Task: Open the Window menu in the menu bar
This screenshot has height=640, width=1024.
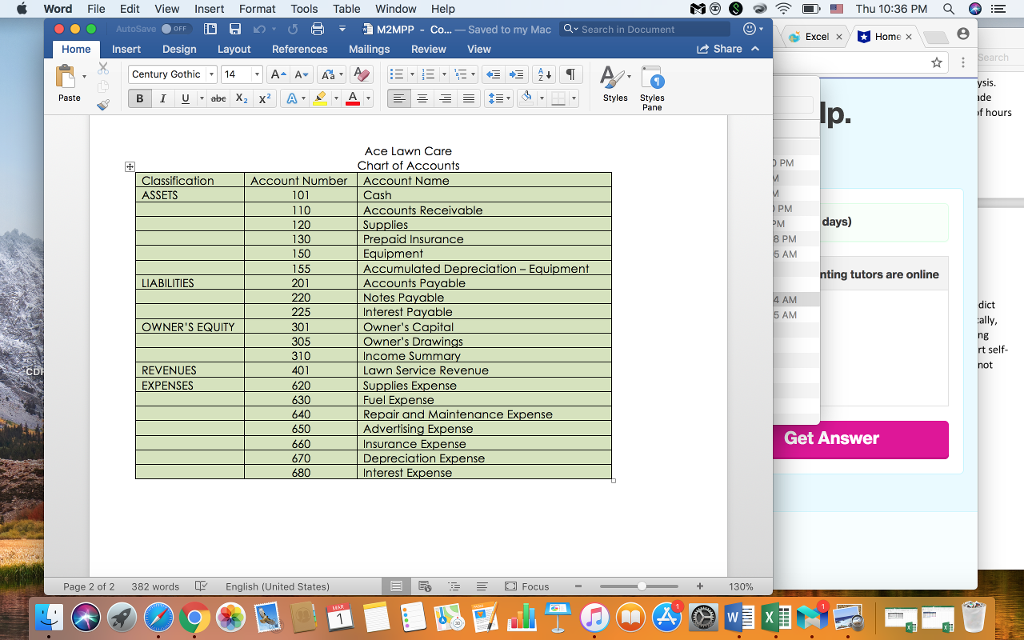Action: click(x=395, y=9)
